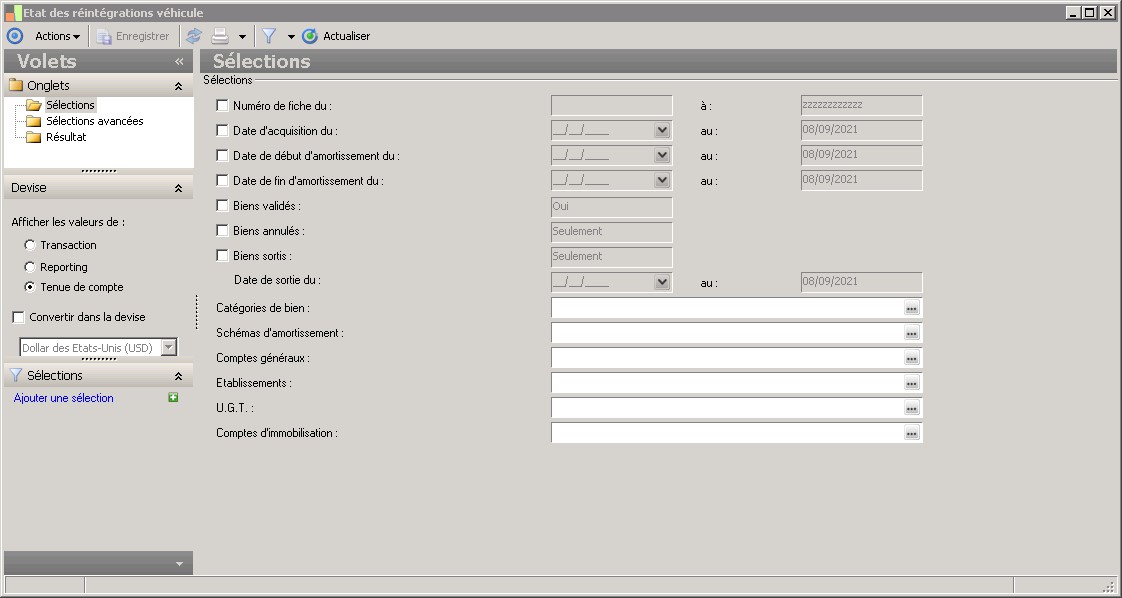Collapse the Devise section

point(178,188)
